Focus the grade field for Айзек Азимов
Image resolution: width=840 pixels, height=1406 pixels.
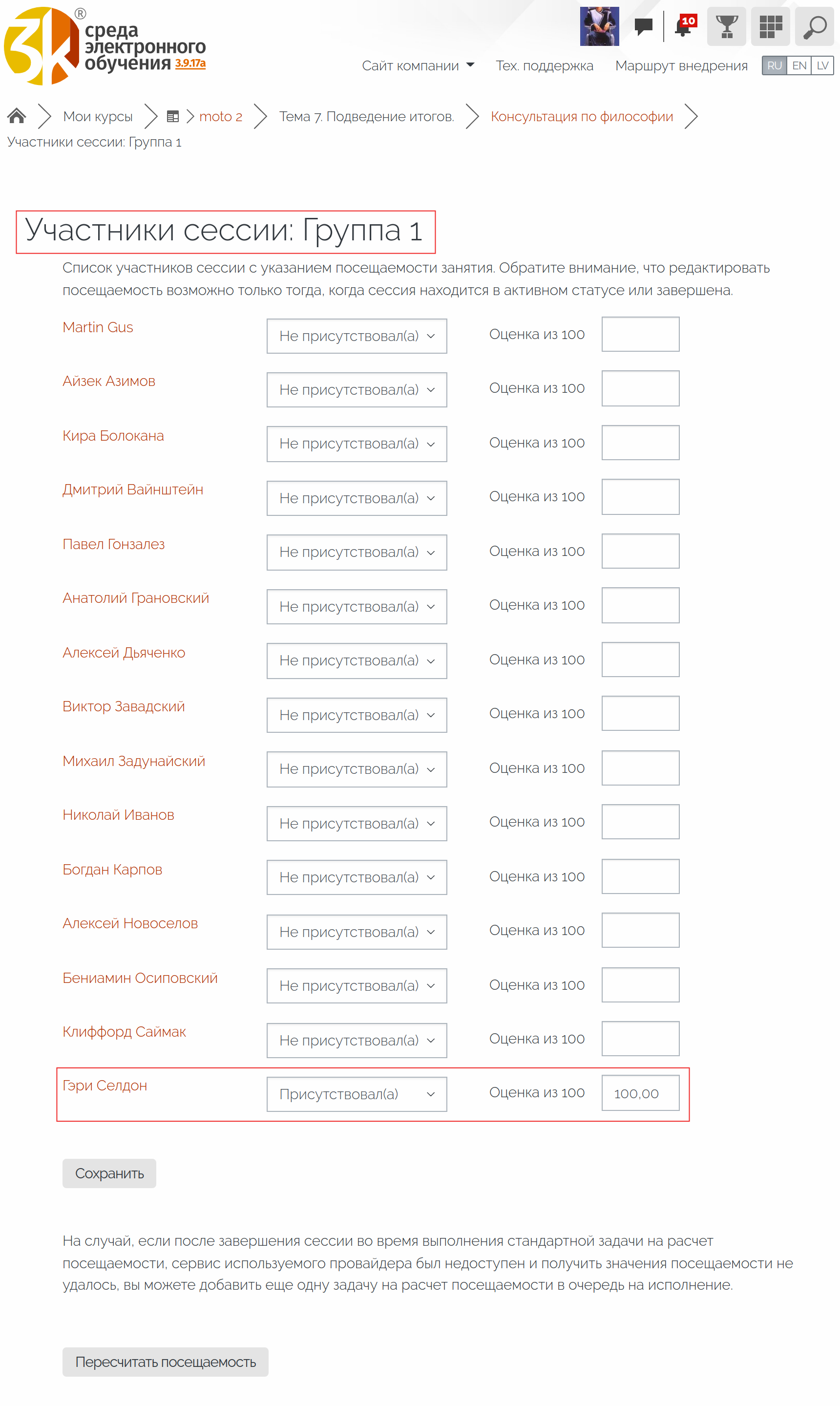click(x=640, y=388)
